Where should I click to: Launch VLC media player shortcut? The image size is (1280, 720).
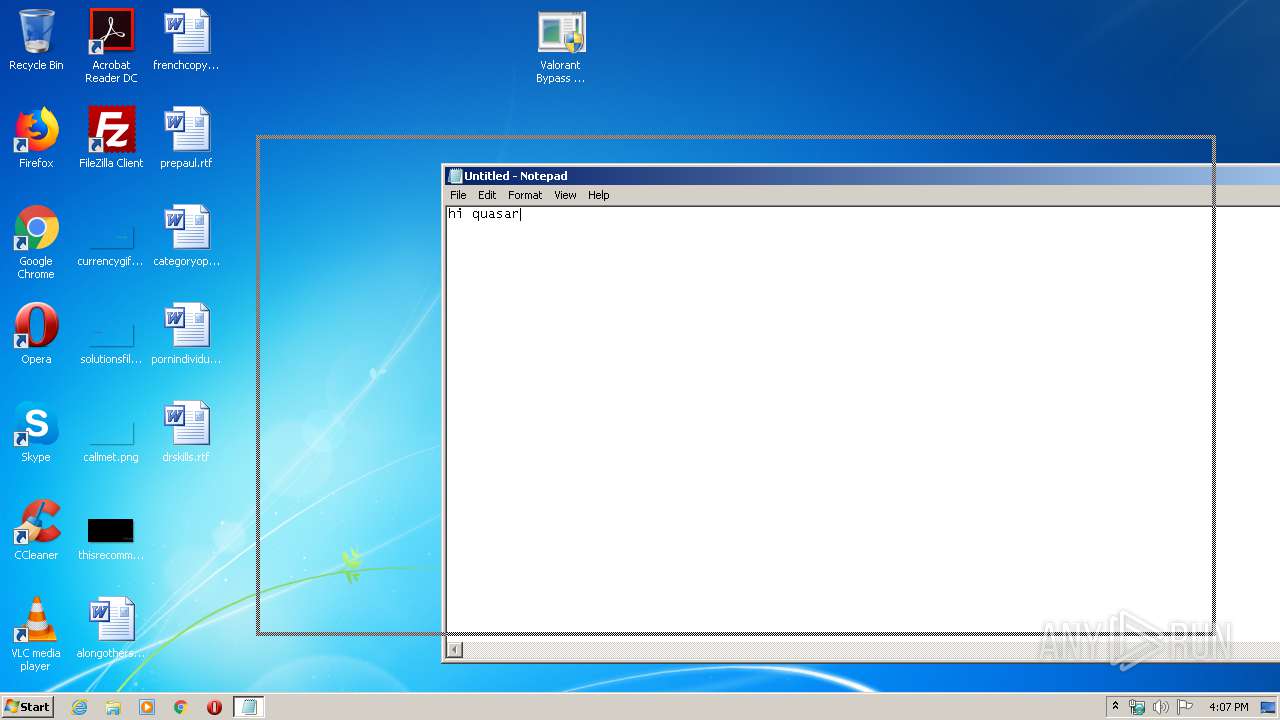pyautogui.click(x=36, y=634)
